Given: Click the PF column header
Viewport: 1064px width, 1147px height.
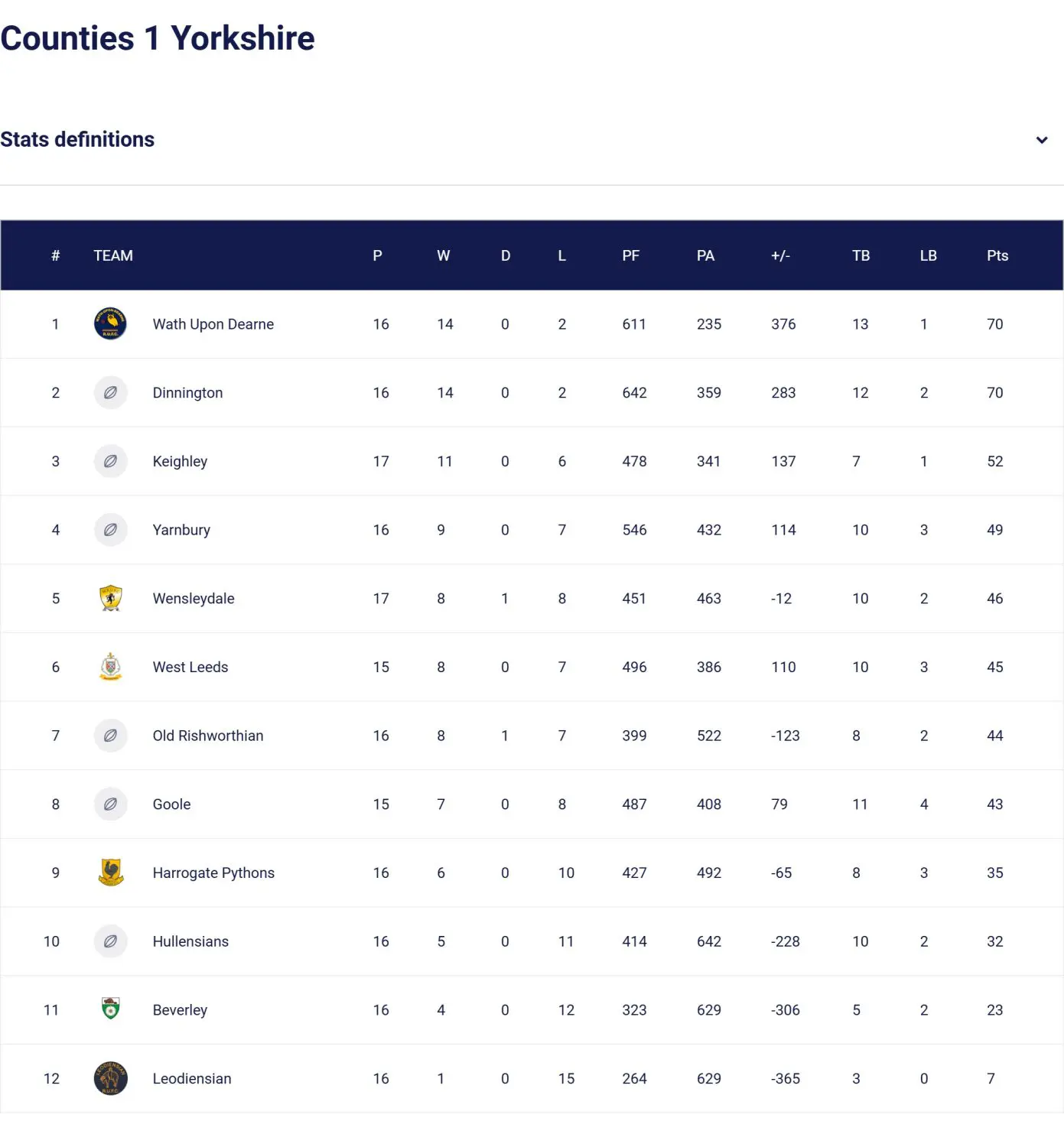Looking at the screenshot, I should tap(630, 256).
